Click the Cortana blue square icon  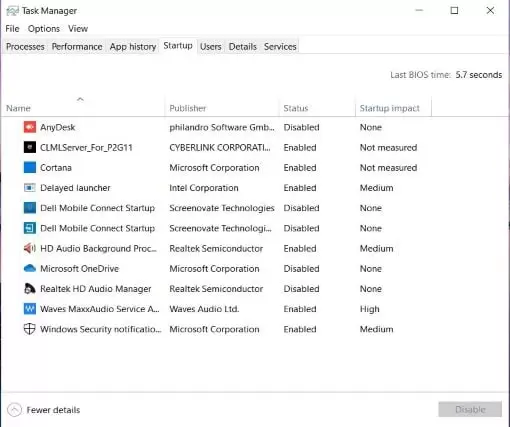[30, 167]
